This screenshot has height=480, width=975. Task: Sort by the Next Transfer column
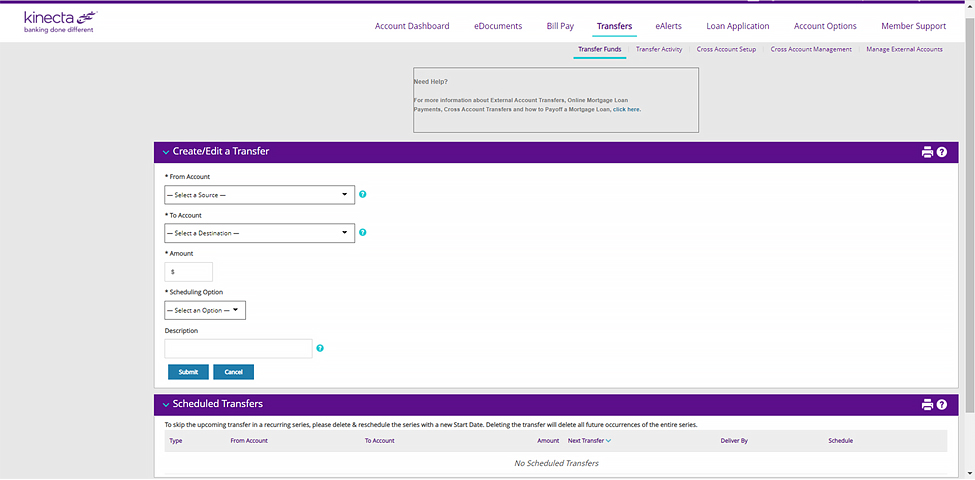tap(588, 440)
